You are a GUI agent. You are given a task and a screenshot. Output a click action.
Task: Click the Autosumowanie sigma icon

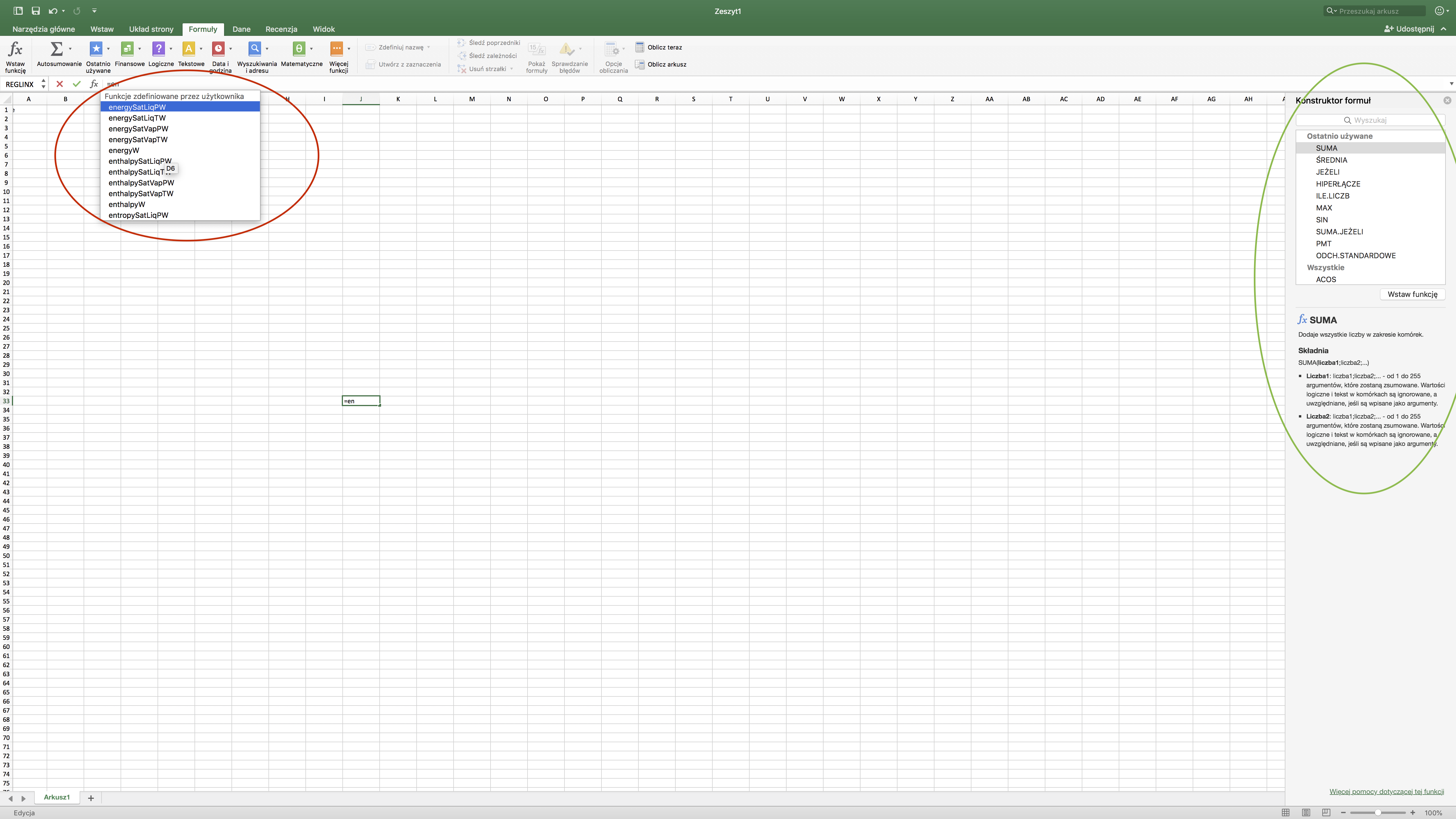[x=57, y=49]
